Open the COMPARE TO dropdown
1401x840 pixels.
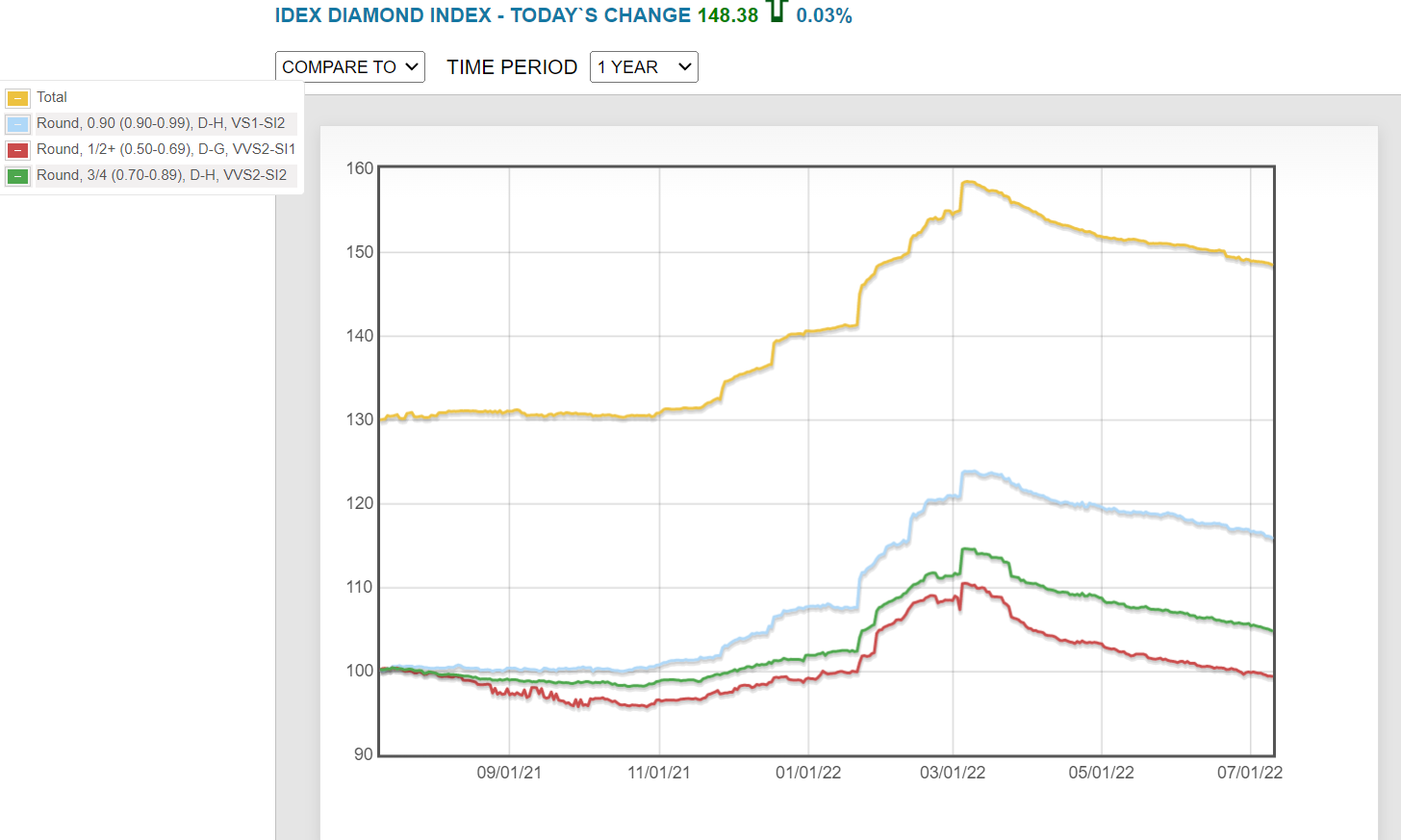350,66
